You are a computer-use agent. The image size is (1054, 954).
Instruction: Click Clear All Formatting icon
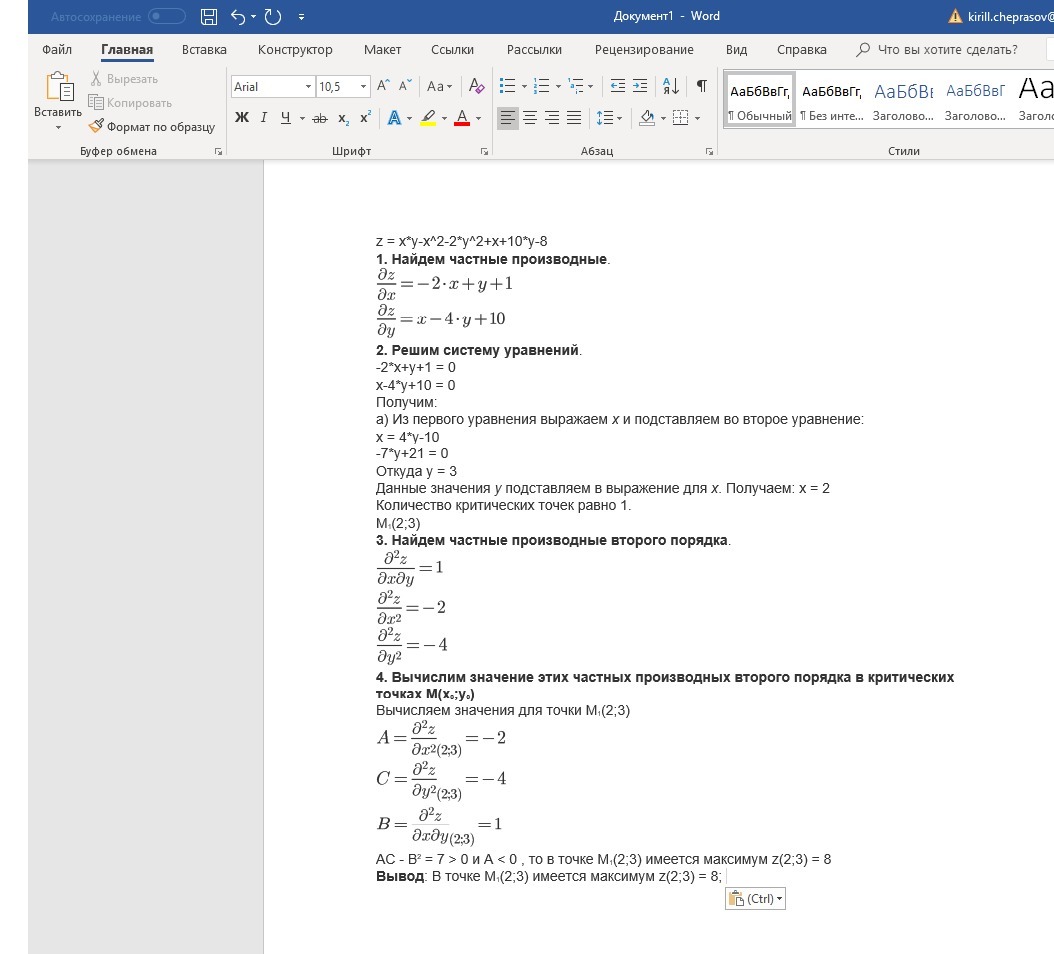476,86
